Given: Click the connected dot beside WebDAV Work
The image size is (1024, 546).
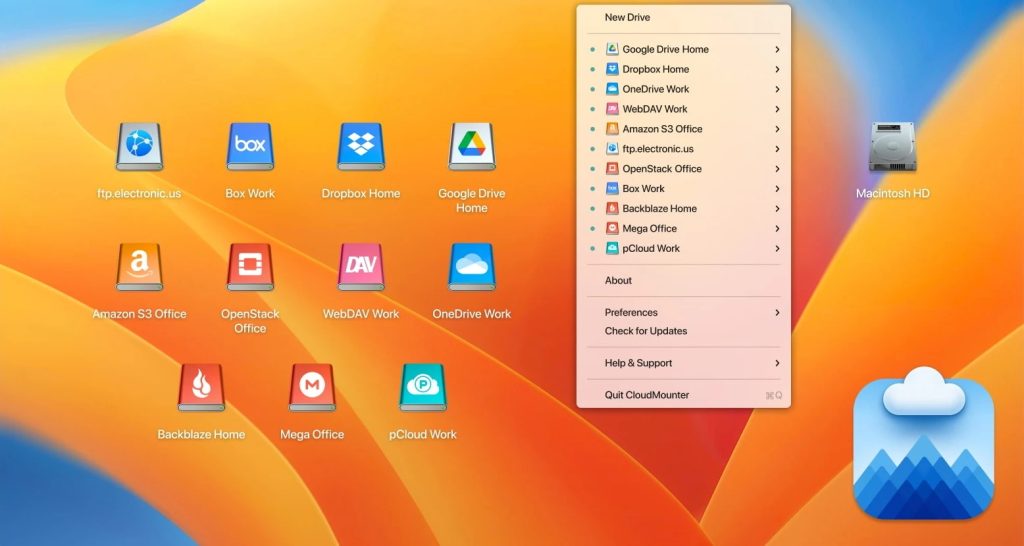Looking at the screenshot, I should (592, 108).
